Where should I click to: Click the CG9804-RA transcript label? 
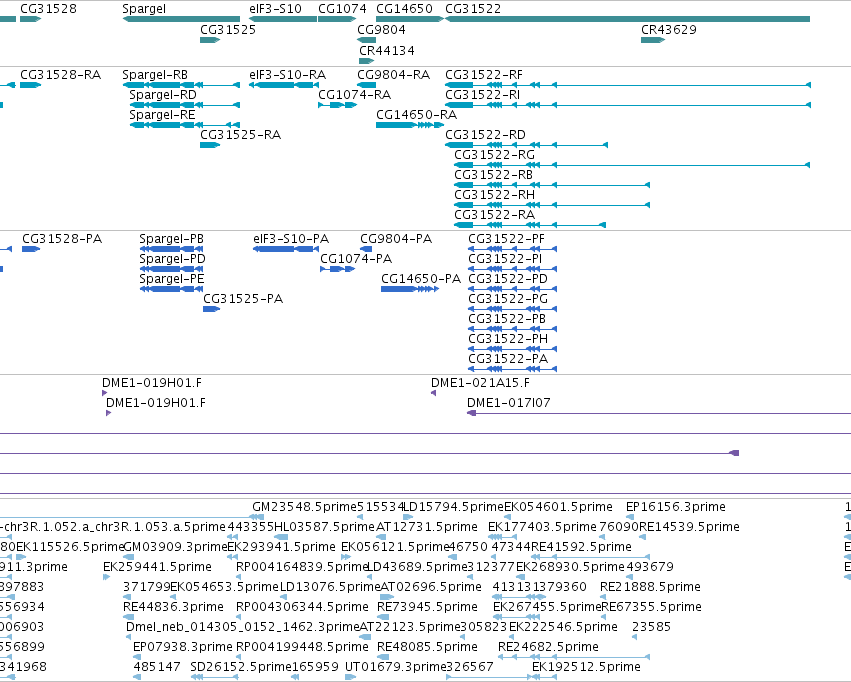(393, 74)
